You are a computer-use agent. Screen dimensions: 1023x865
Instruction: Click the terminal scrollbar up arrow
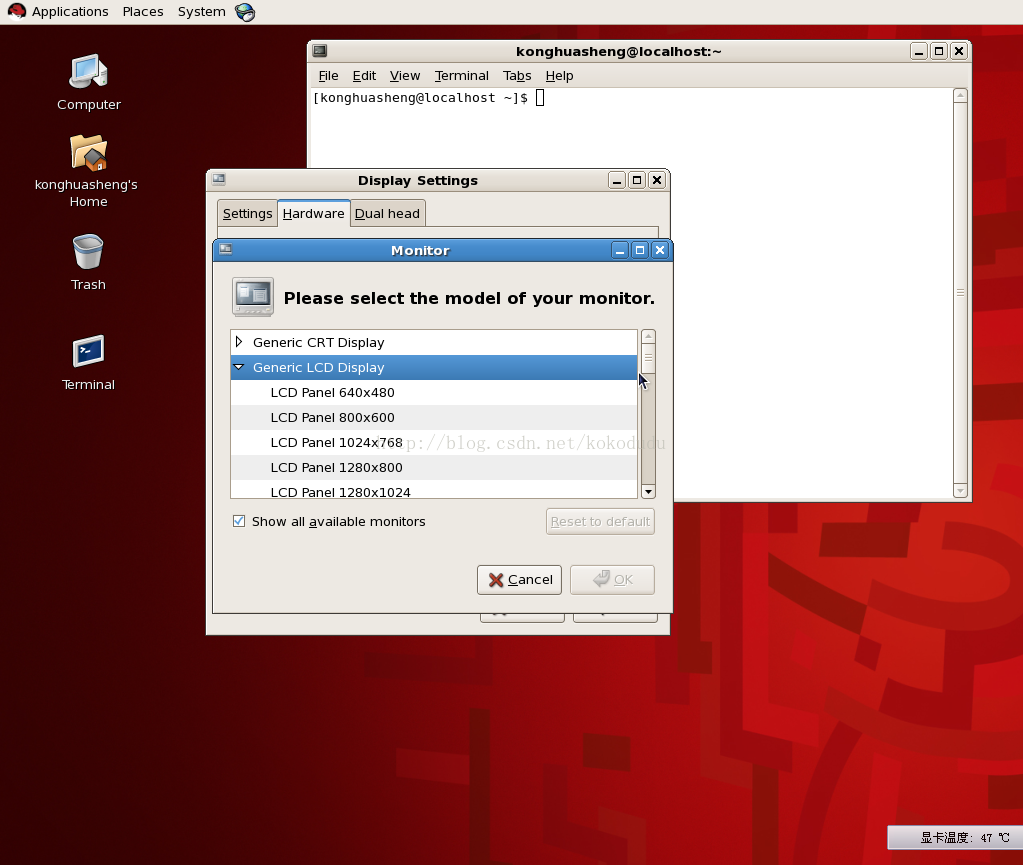coord(960,96)
